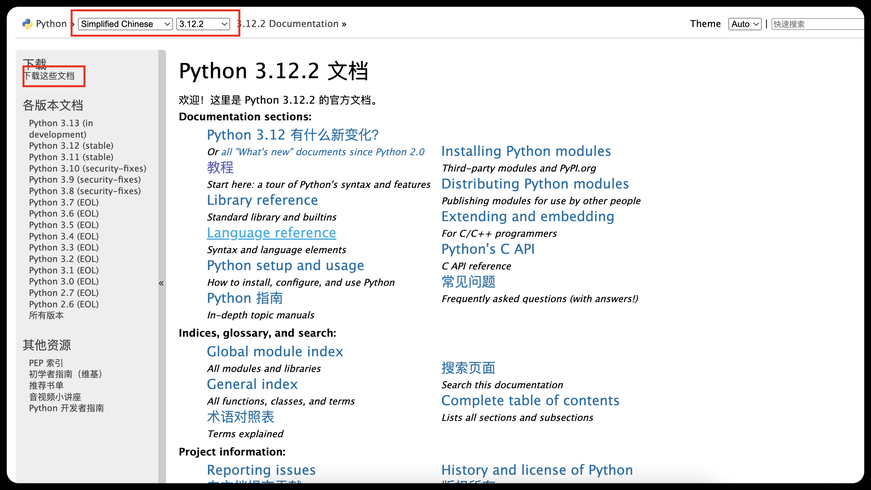Click 下载这些文档 download link
The width and height of the screenshot is (871, 490).
49,76
